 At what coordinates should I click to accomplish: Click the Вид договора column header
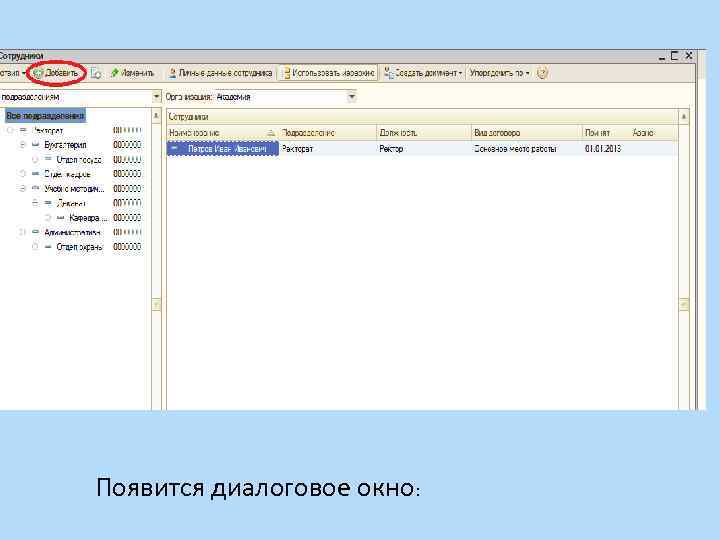[x=527, y=133]
